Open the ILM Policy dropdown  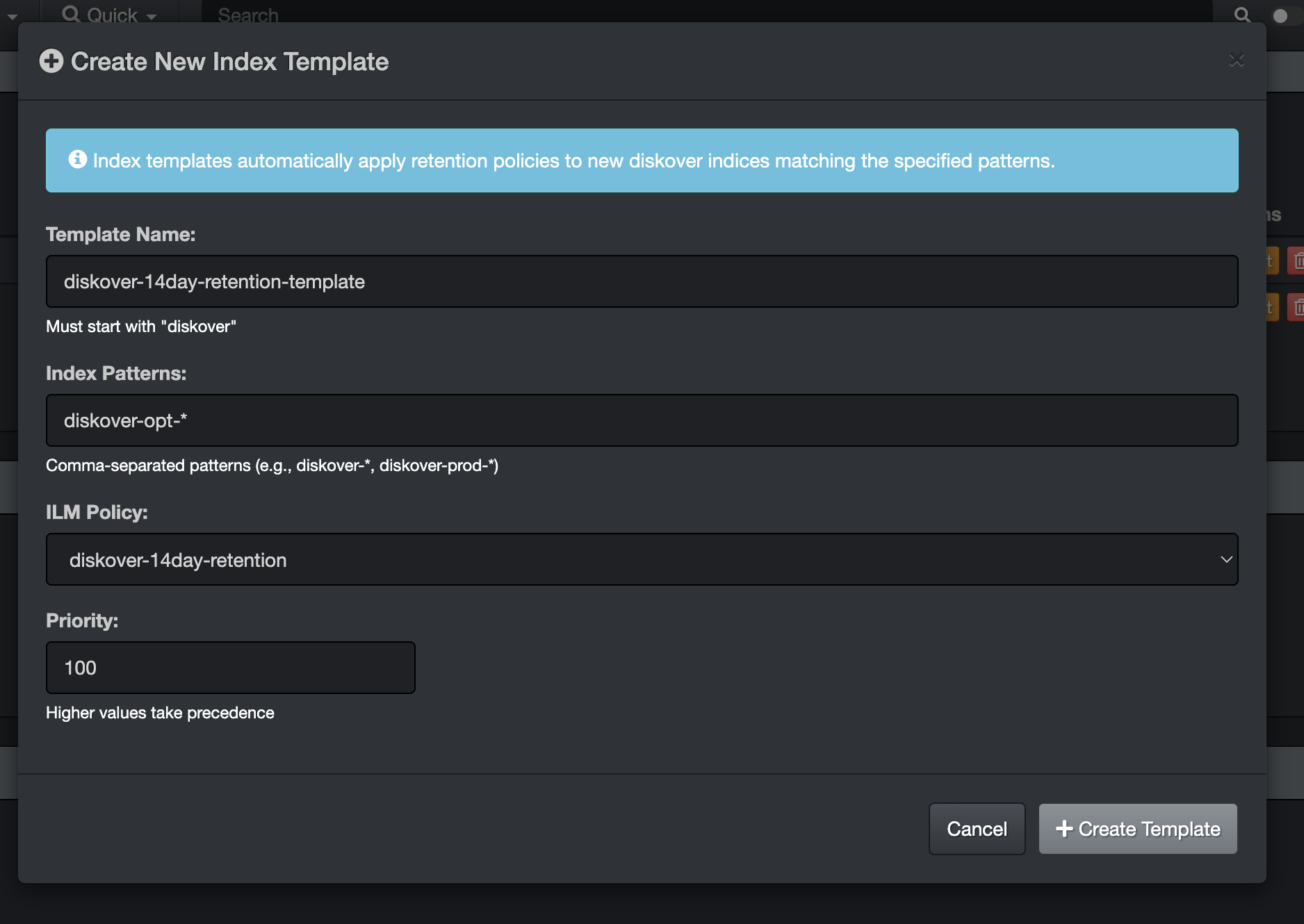[x=642, y=559]
